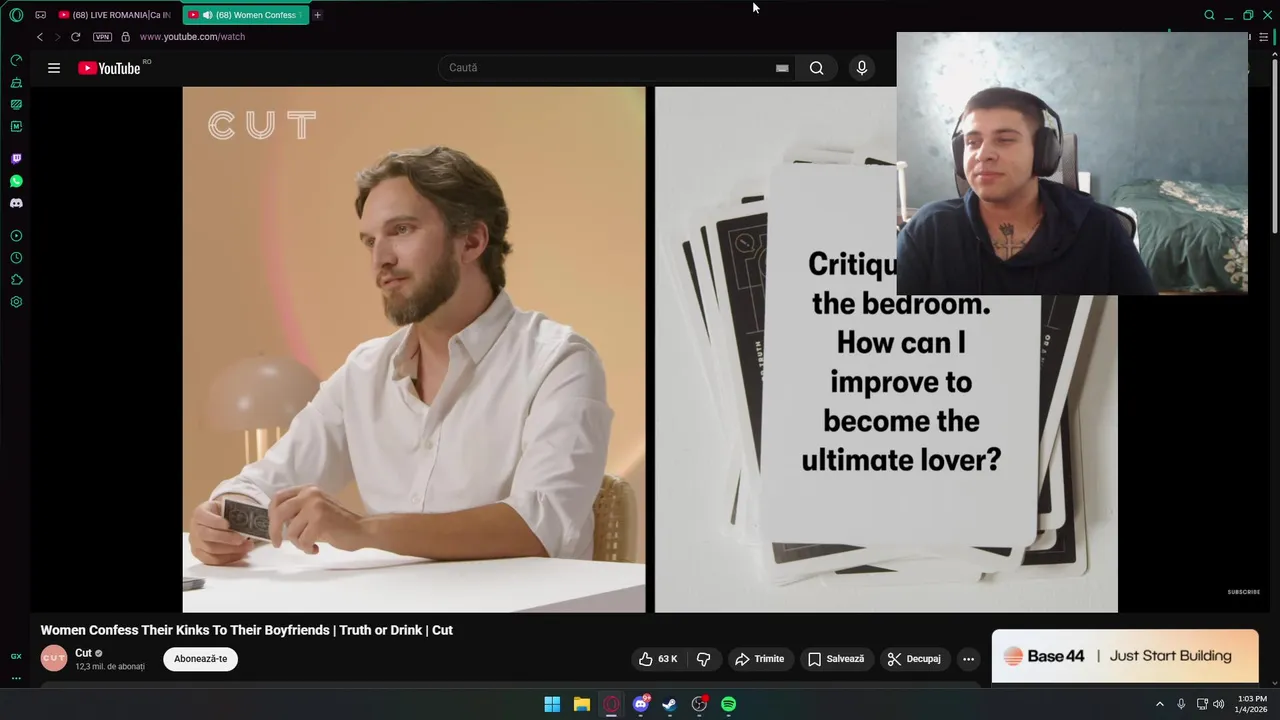The width and height of the screenshot is (1280, 720).
Task: Open the Cut channel avatar
Action: click(53, 658)
